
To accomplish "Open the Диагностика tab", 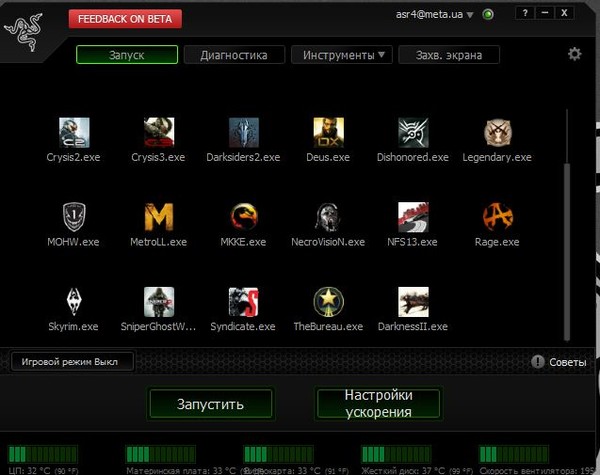I will pos(234,55).
